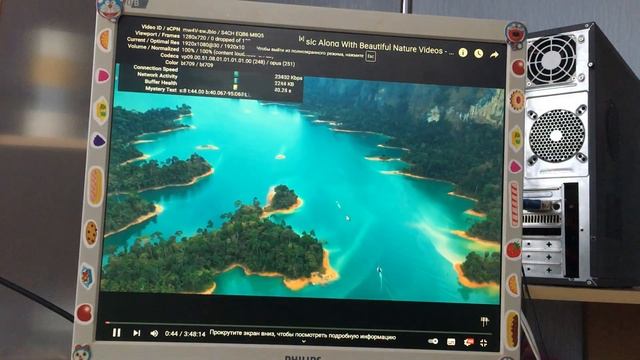Pause the playing video

click(117, 333)
